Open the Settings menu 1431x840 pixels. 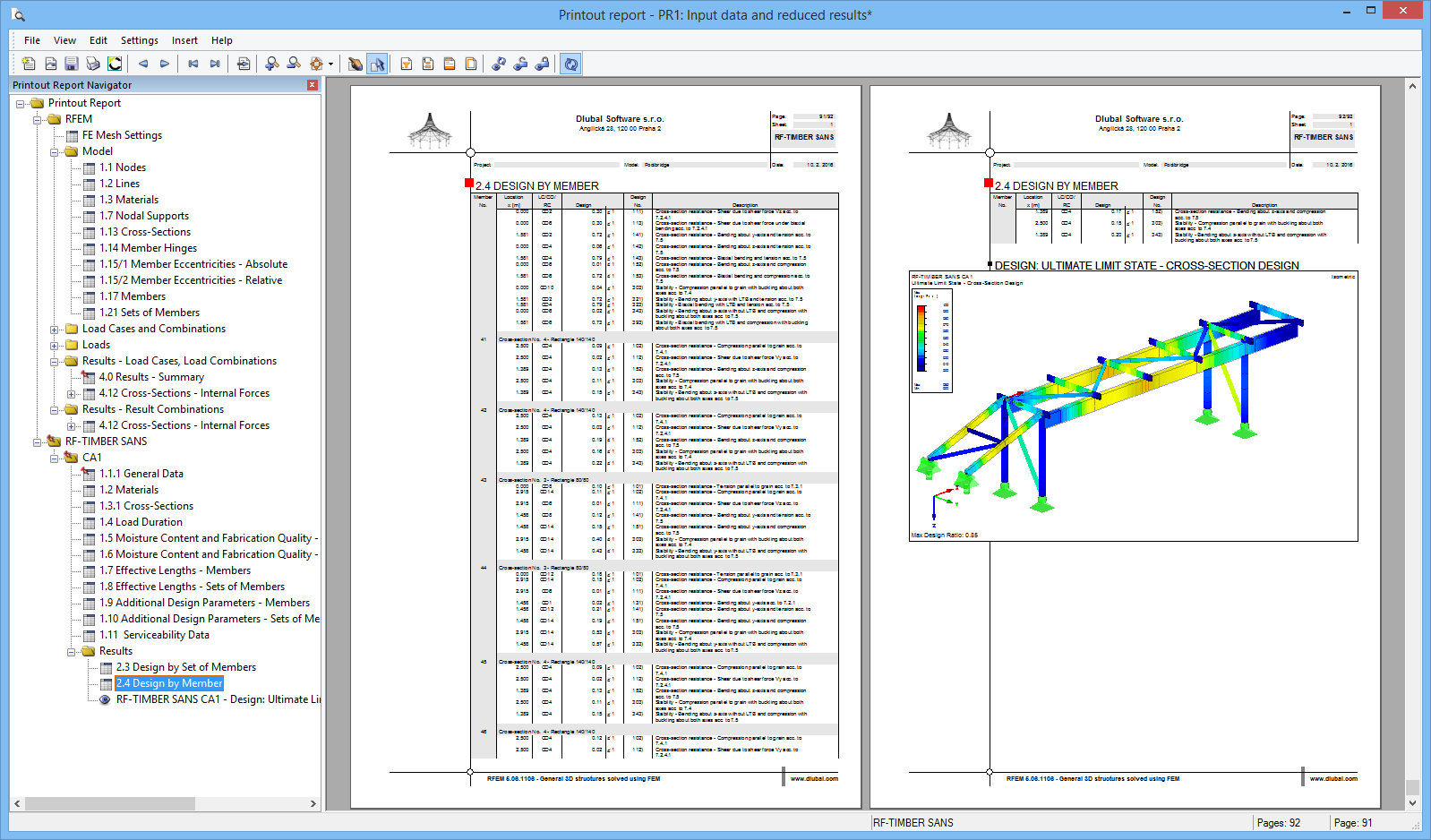coord(140,40)
